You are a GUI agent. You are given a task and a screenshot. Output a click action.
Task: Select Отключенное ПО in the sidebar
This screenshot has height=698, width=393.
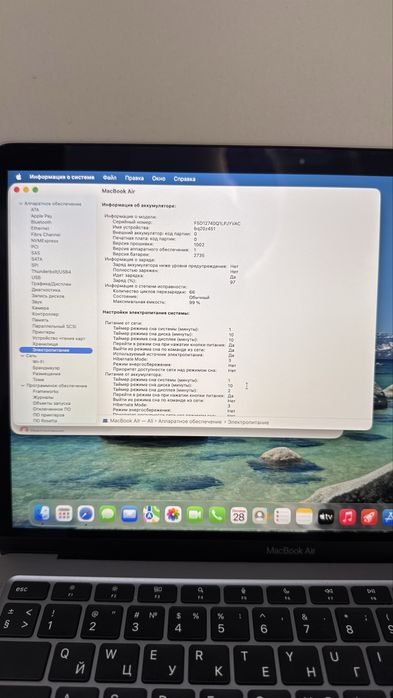click(x=52, y=409)
